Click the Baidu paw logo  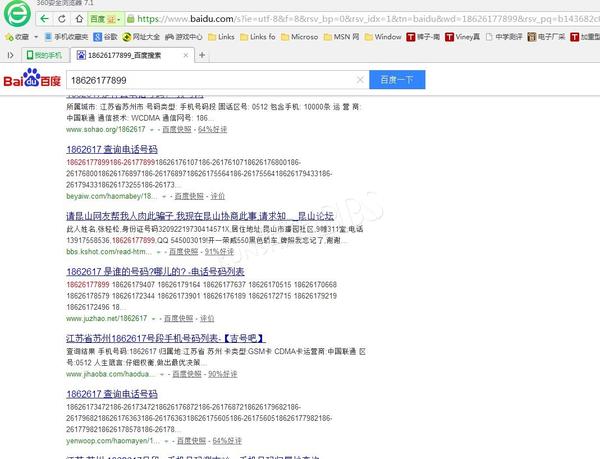click(32, 78)
